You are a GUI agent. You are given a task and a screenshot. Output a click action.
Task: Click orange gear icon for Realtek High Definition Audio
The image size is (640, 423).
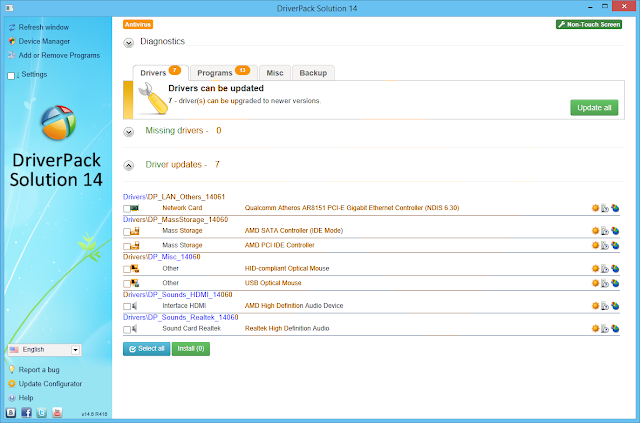[595, 329]
